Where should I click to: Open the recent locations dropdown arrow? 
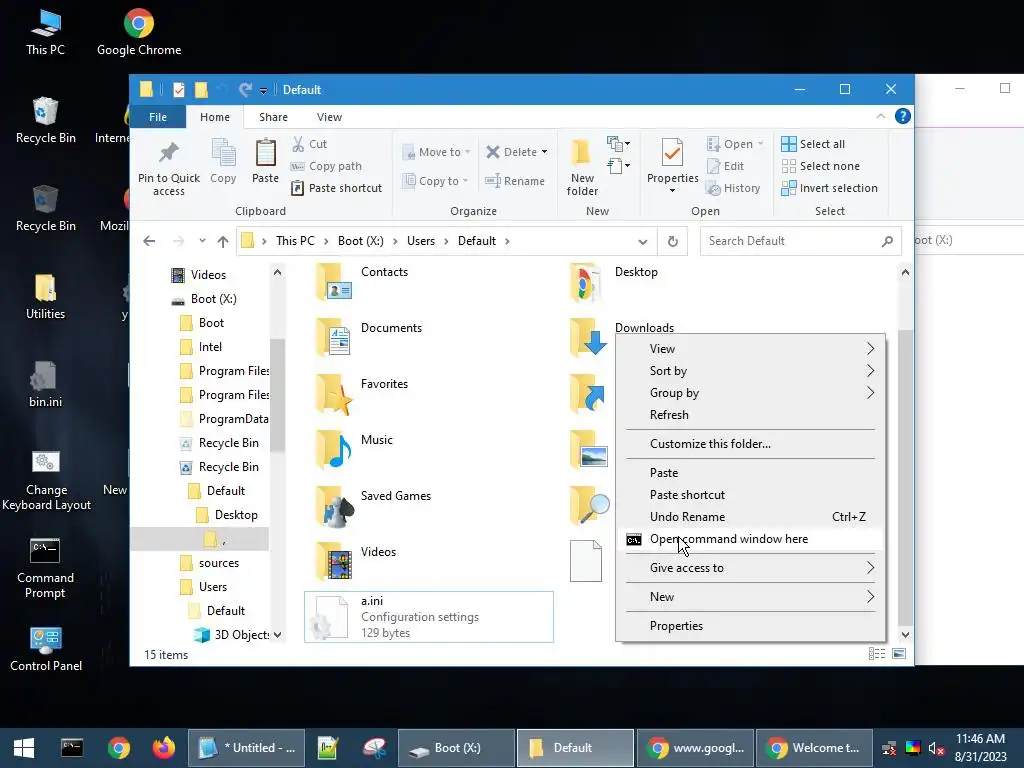tap(202, 241)
